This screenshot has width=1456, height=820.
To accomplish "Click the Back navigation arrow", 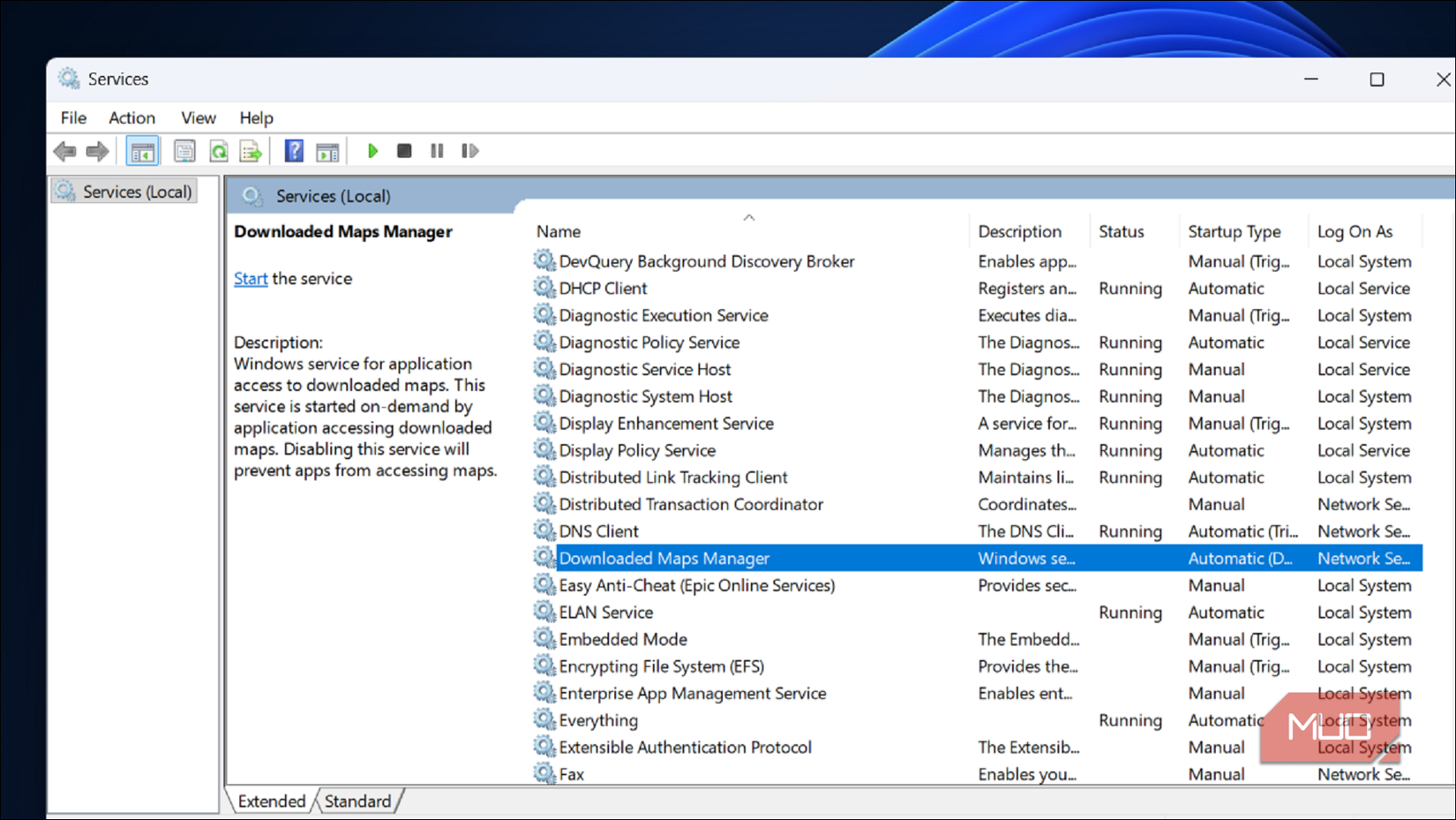I will point(64,151).
